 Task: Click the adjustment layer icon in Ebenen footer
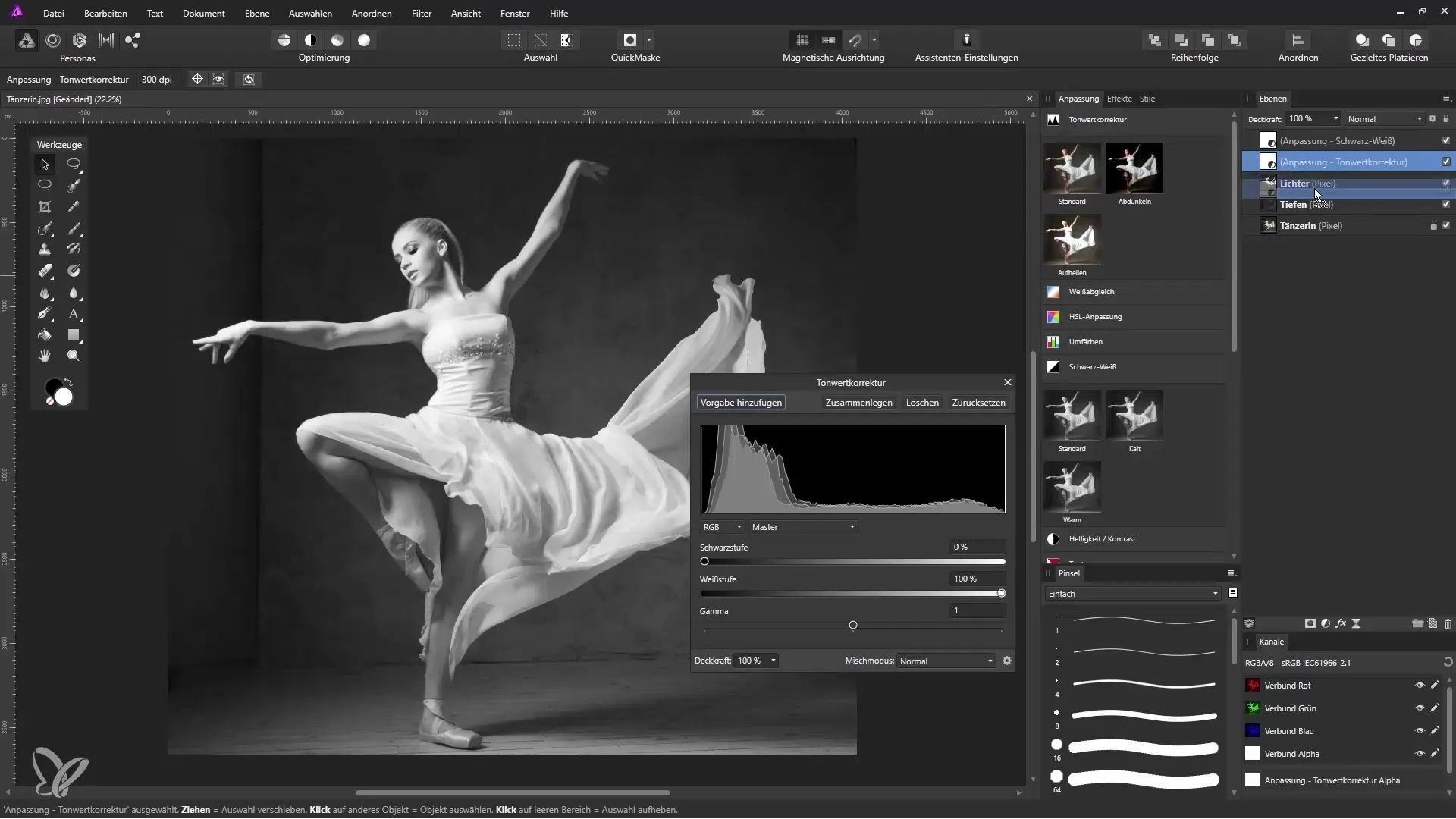click(1326, 623)
